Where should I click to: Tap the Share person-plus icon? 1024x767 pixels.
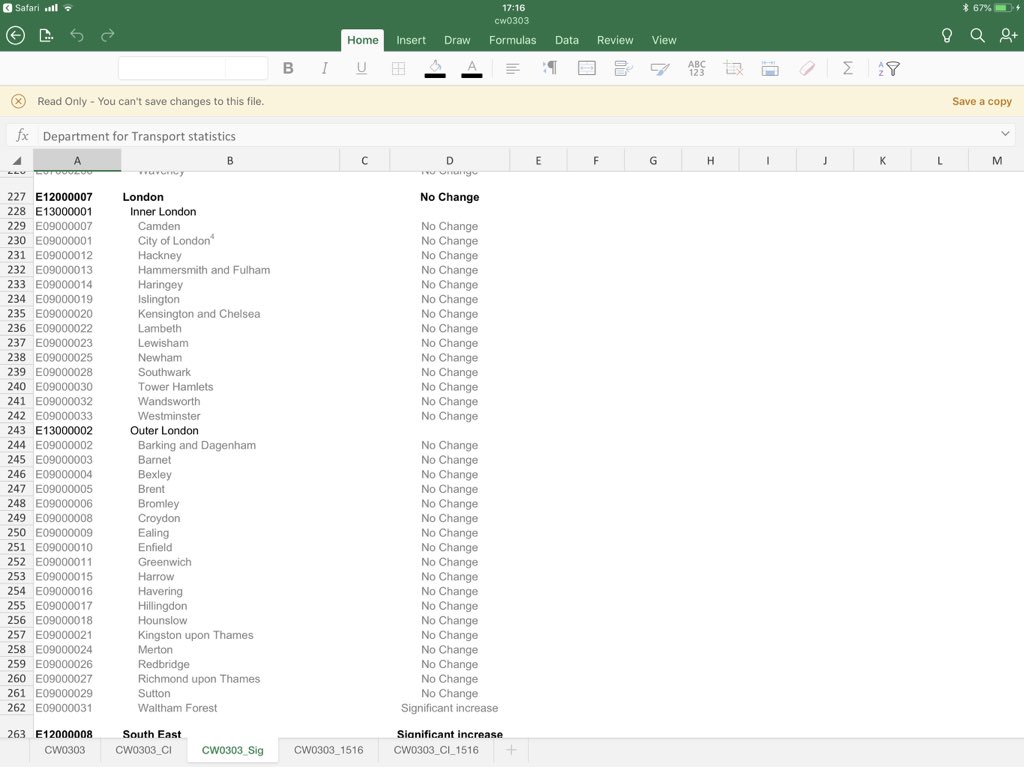1008,35
